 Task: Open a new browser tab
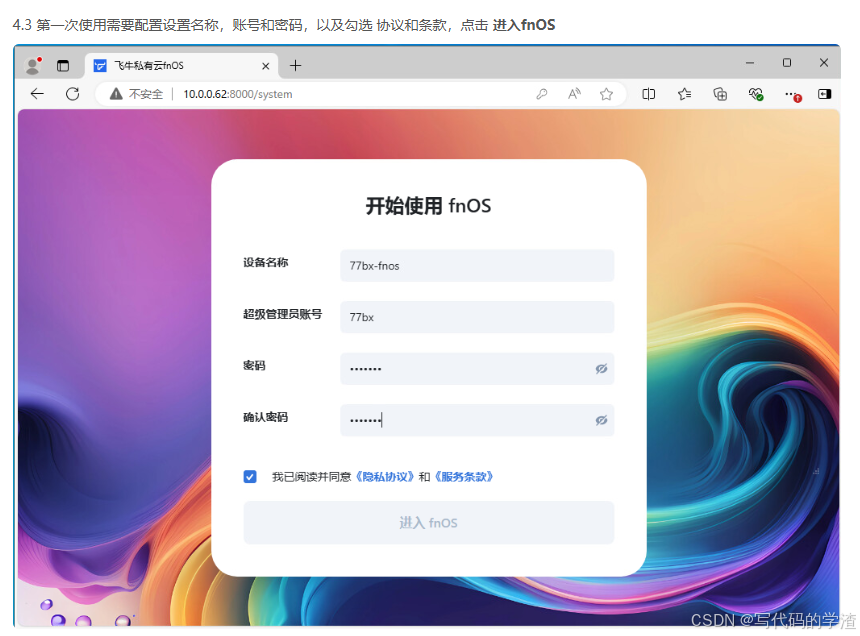(x=293, y=64)
